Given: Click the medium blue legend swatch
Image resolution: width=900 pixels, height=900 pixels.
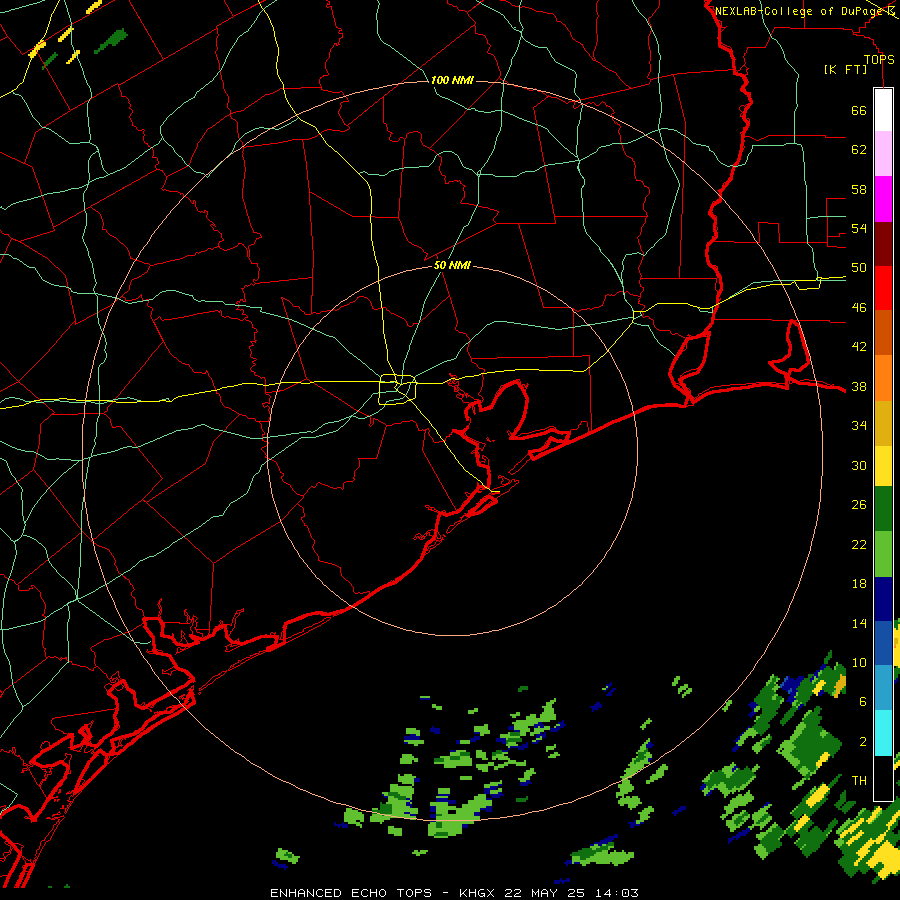Looking at the screenshot, I should click(883, 643).
